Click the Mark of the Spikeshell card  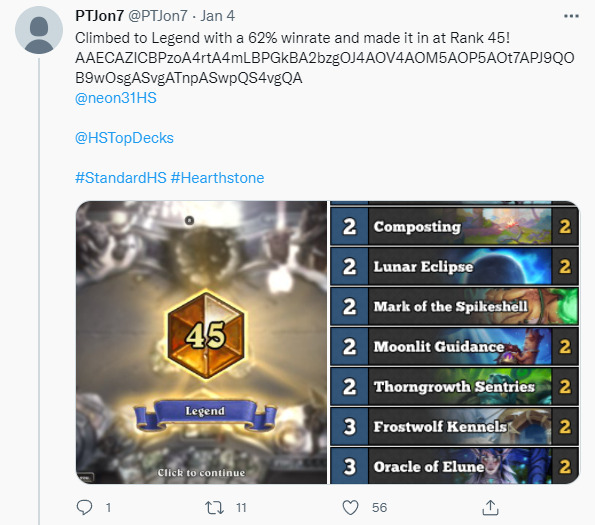[455, 307]
